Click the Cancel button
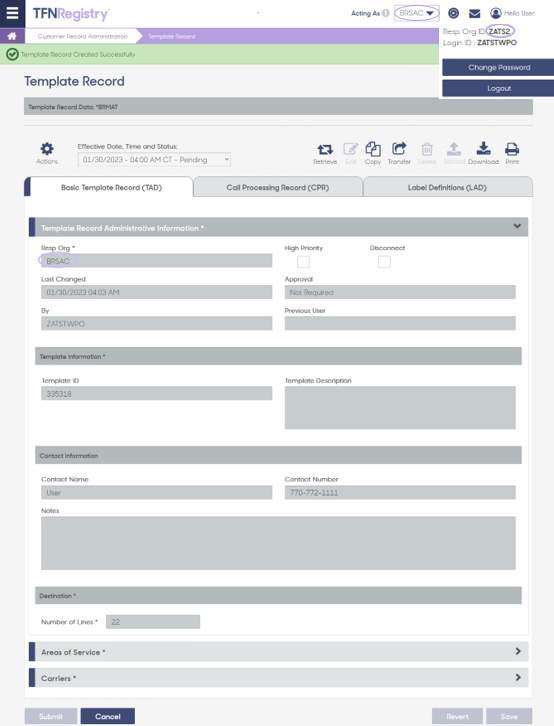The image size is (554, 726). [x=108, y=716]
